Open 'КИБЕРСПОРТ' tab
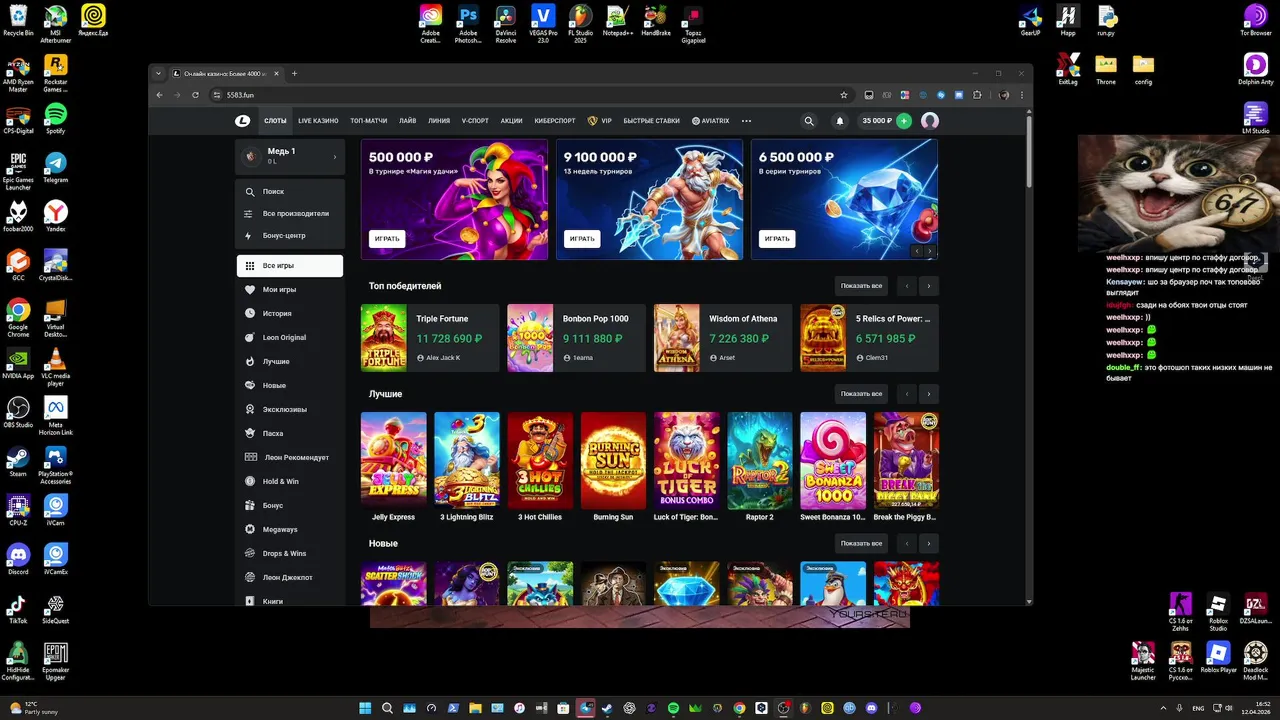This screenshot has height=720, width=1280. [555, 121]
